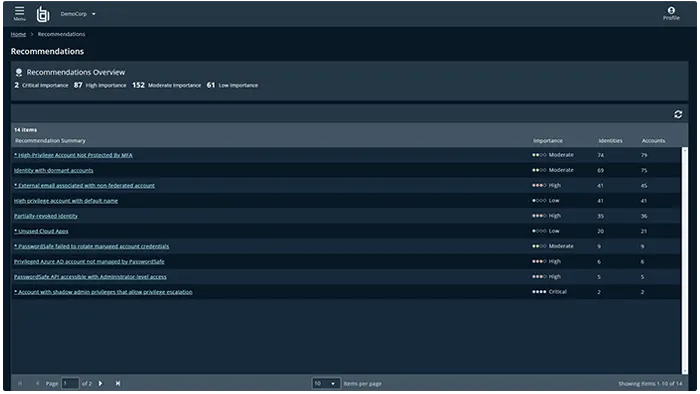Click the page number input field
Image resolution: width=700 pixels, height=394 pixels.
click(70, 383)
